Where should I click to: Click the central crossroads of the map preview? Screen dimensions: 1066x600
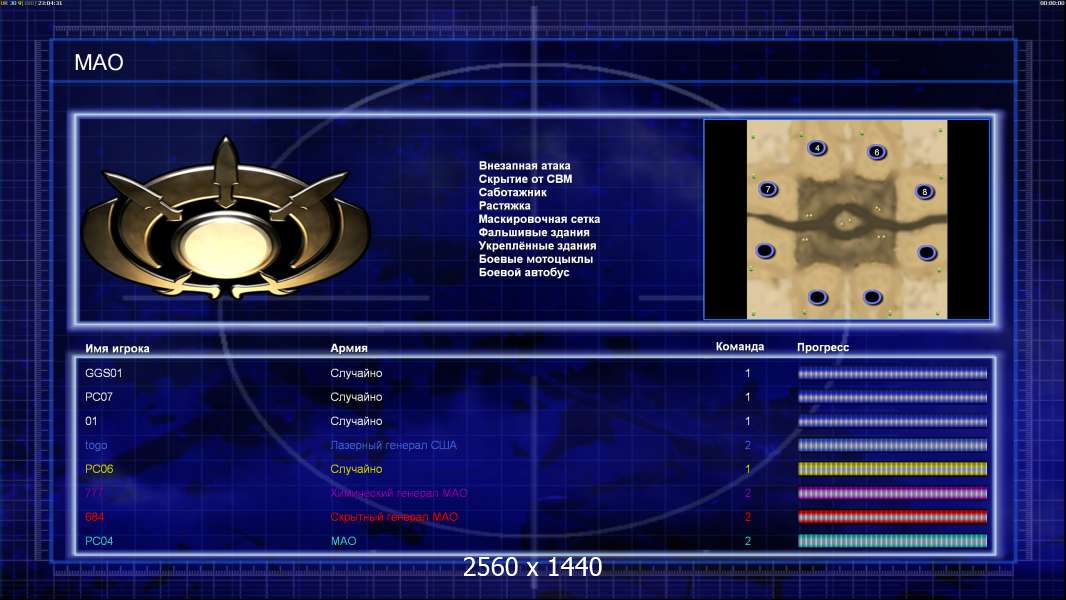846,222
